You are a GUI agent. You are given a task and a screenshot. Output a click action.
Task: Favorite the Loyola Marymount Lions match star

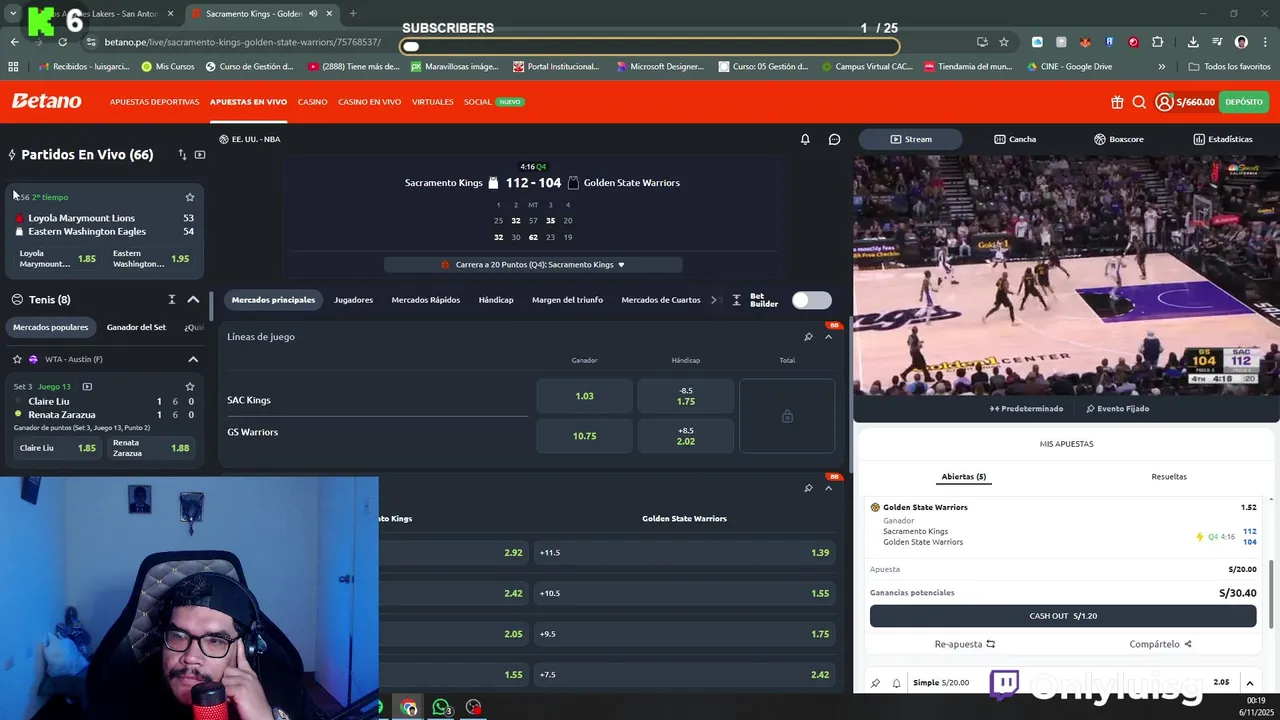190,197
